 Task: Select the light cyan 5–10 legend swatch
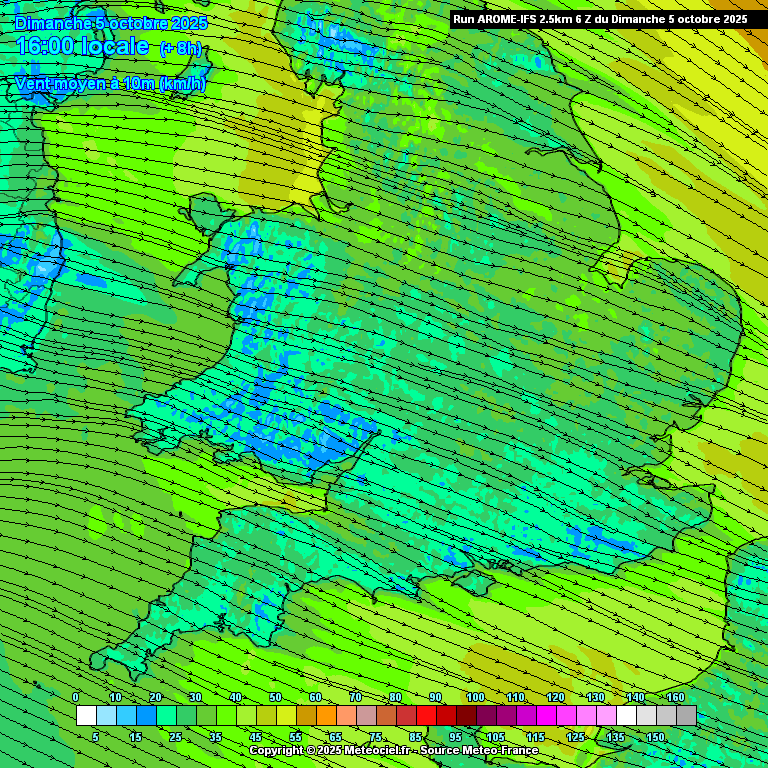coord(106,716)
